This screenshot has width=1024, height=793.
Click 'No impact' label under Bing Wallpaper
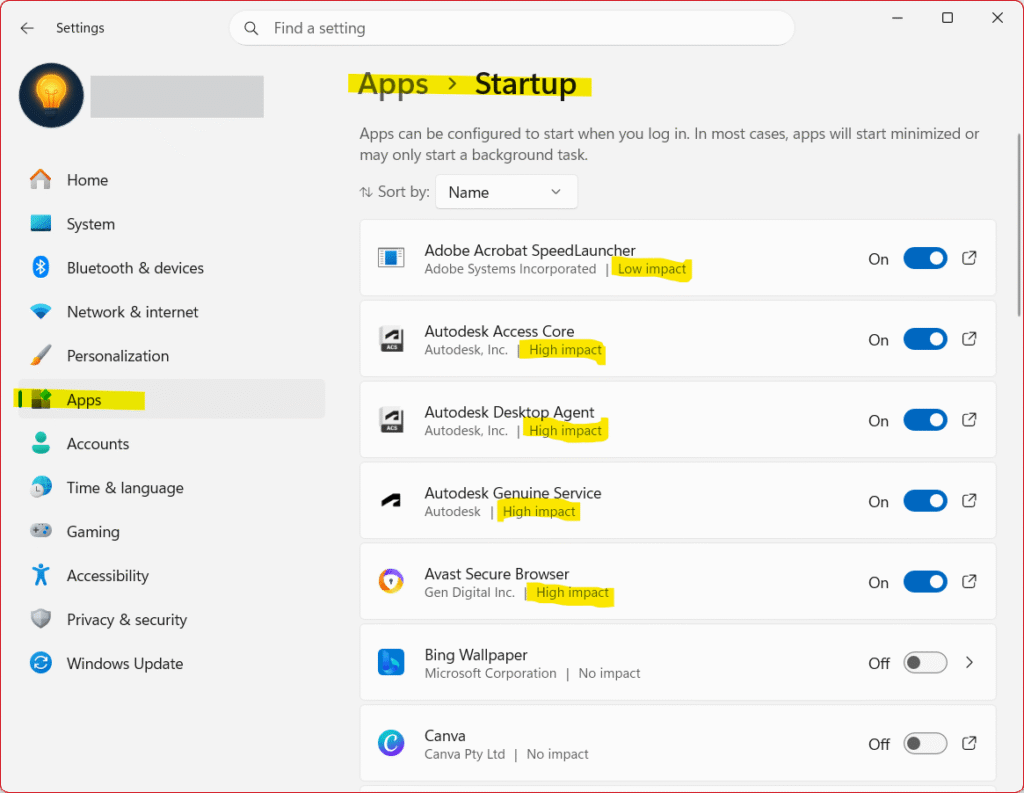609,673
